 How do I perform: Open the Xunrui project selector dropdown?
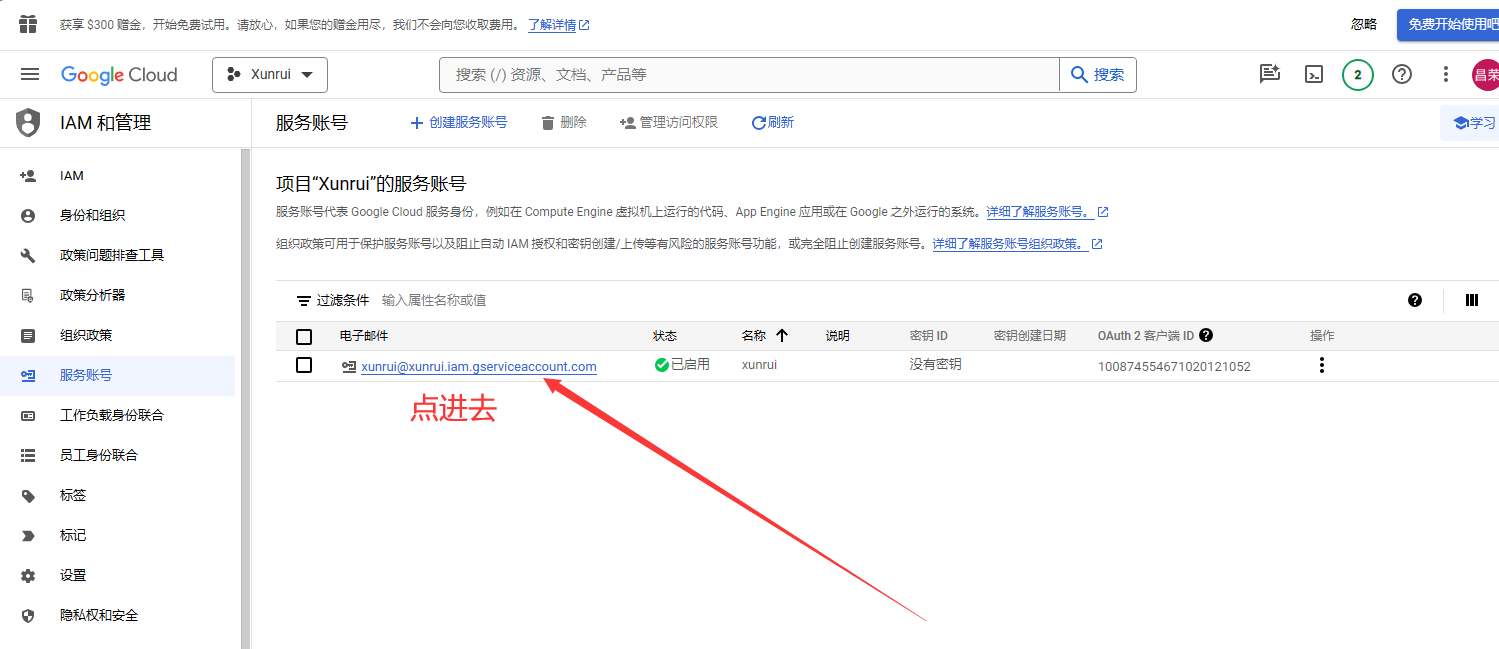point(270,75)
